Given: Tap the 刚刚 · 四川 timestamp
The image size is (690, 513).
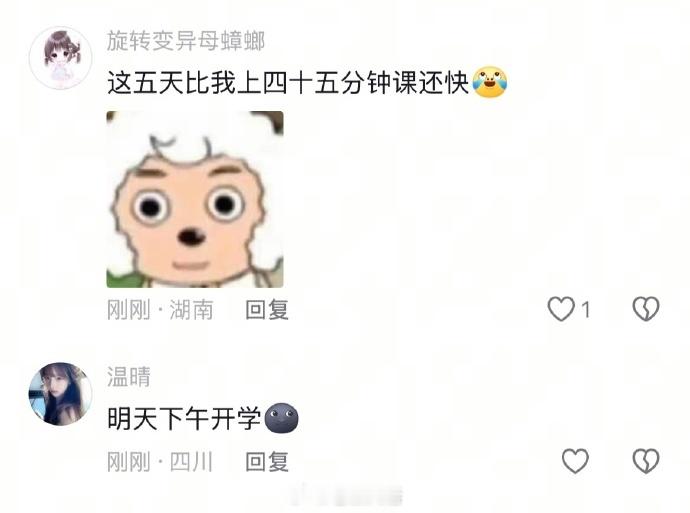Looking at the screenshot, I should pyautogui.click(x=160, y=462).
